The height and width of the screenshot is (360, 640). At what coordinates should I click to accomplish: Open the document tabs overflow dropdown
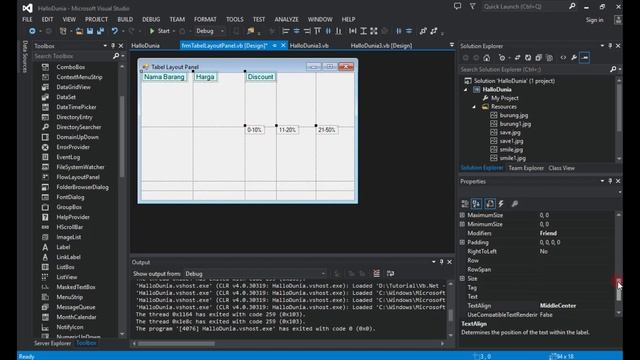[451, 45]
